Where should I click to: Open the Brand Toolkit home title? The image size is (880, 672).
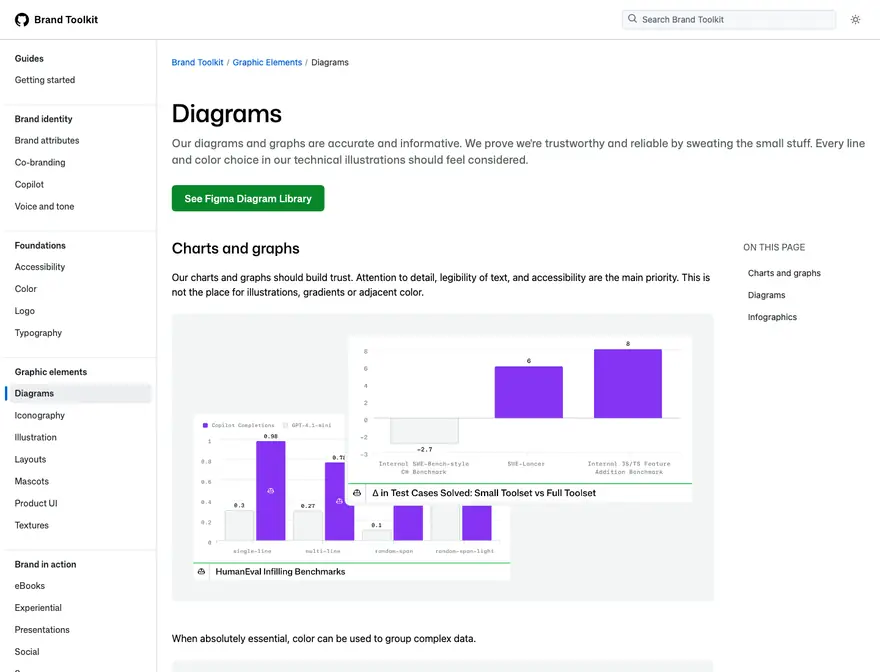66,20
